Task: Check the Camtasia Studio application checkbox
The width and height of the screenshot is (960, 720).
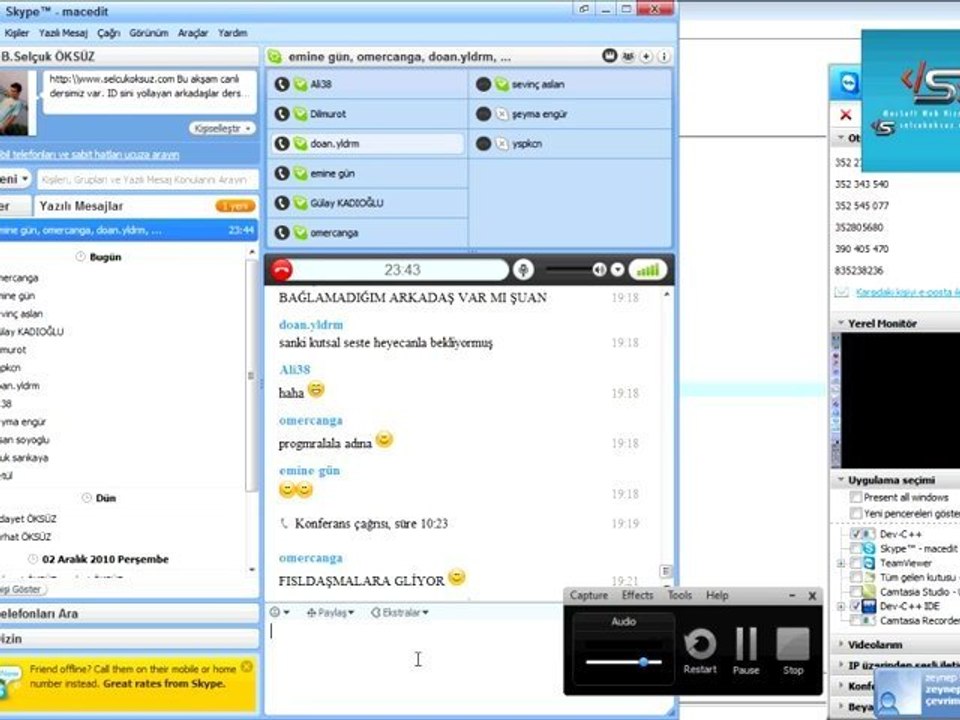Action: click(856, 591)
